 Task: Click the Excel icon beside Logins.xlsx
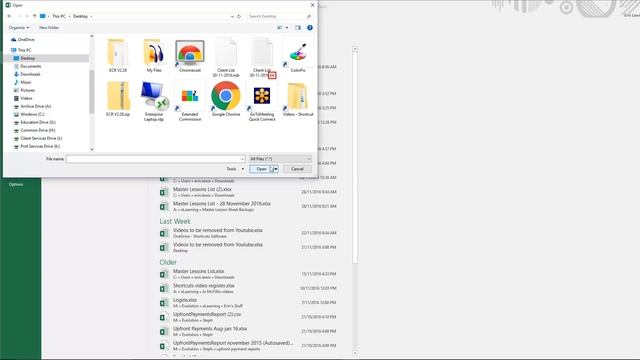[x=164, y=303]
